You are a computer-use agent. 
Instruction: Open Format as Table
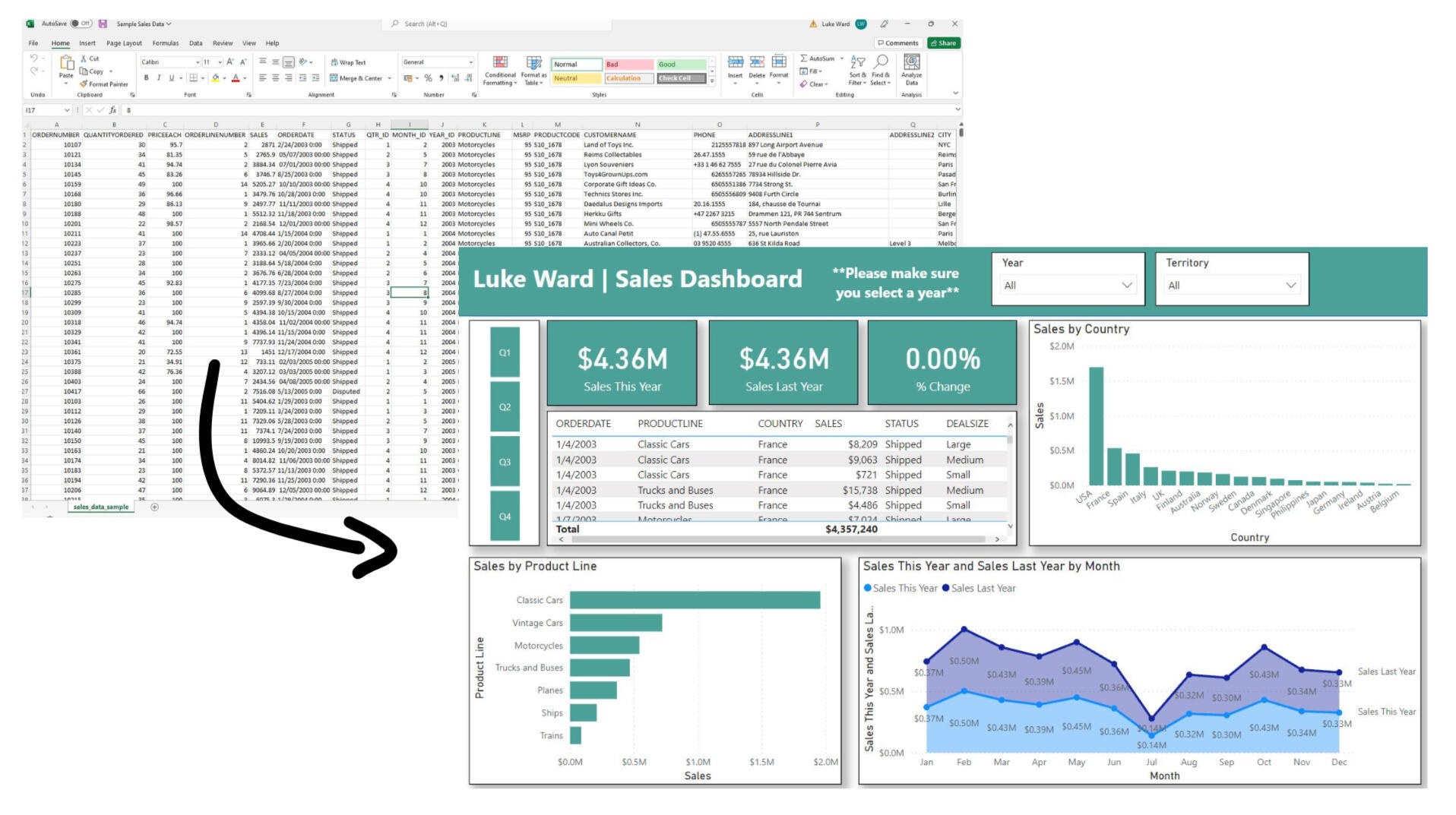tap(533, 63)
